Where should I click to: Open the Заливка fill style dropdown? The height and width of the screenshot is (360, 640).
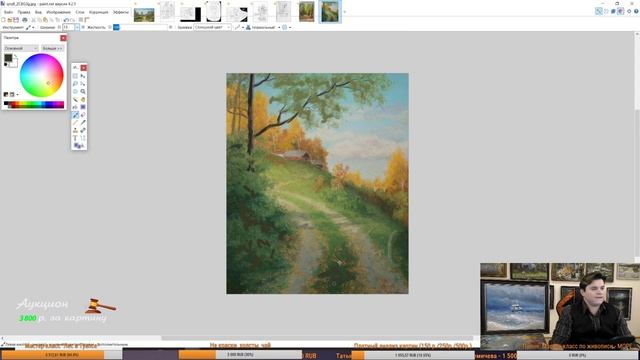(212, 27)
